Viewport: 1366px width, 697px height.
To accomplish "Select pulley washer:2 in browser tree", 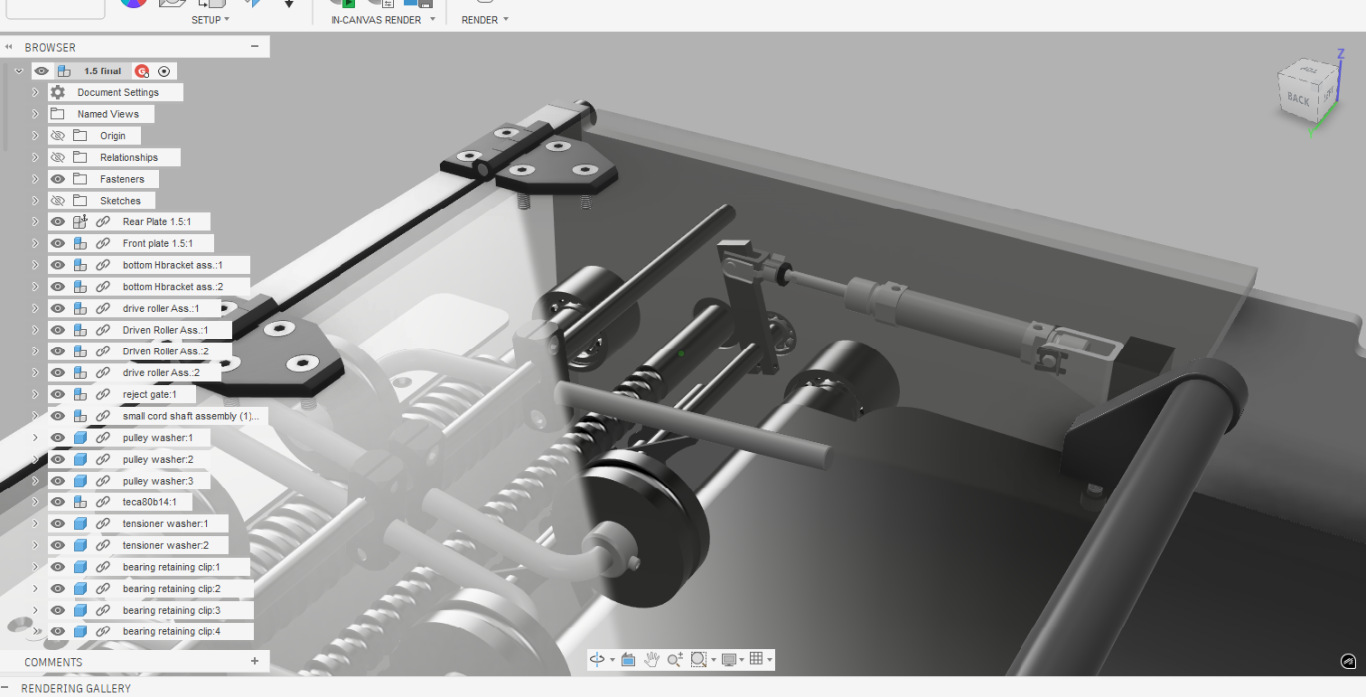I will coord(158,460).
